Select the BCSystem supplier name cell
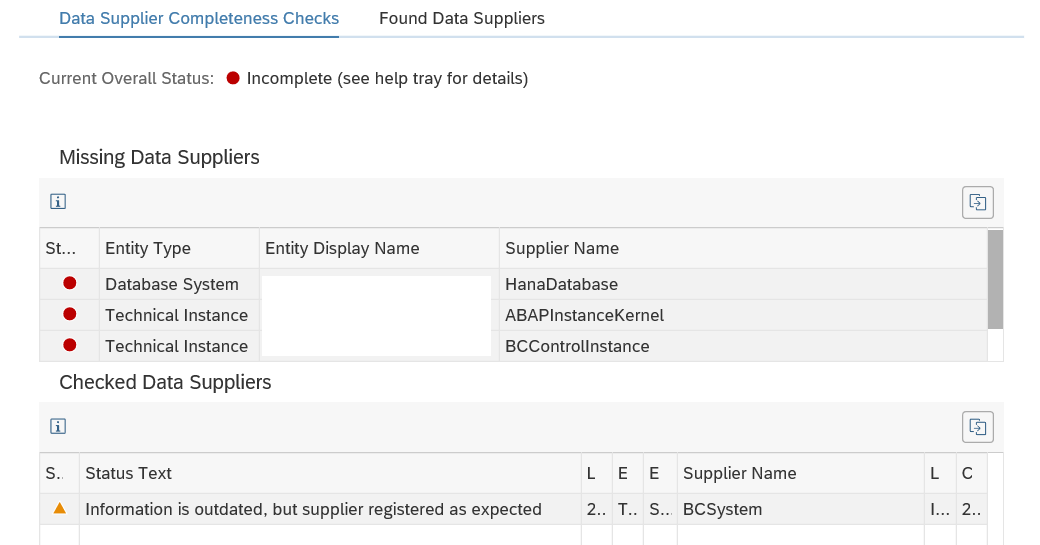The image size is (1040, 545). click(x=801, y=509)
